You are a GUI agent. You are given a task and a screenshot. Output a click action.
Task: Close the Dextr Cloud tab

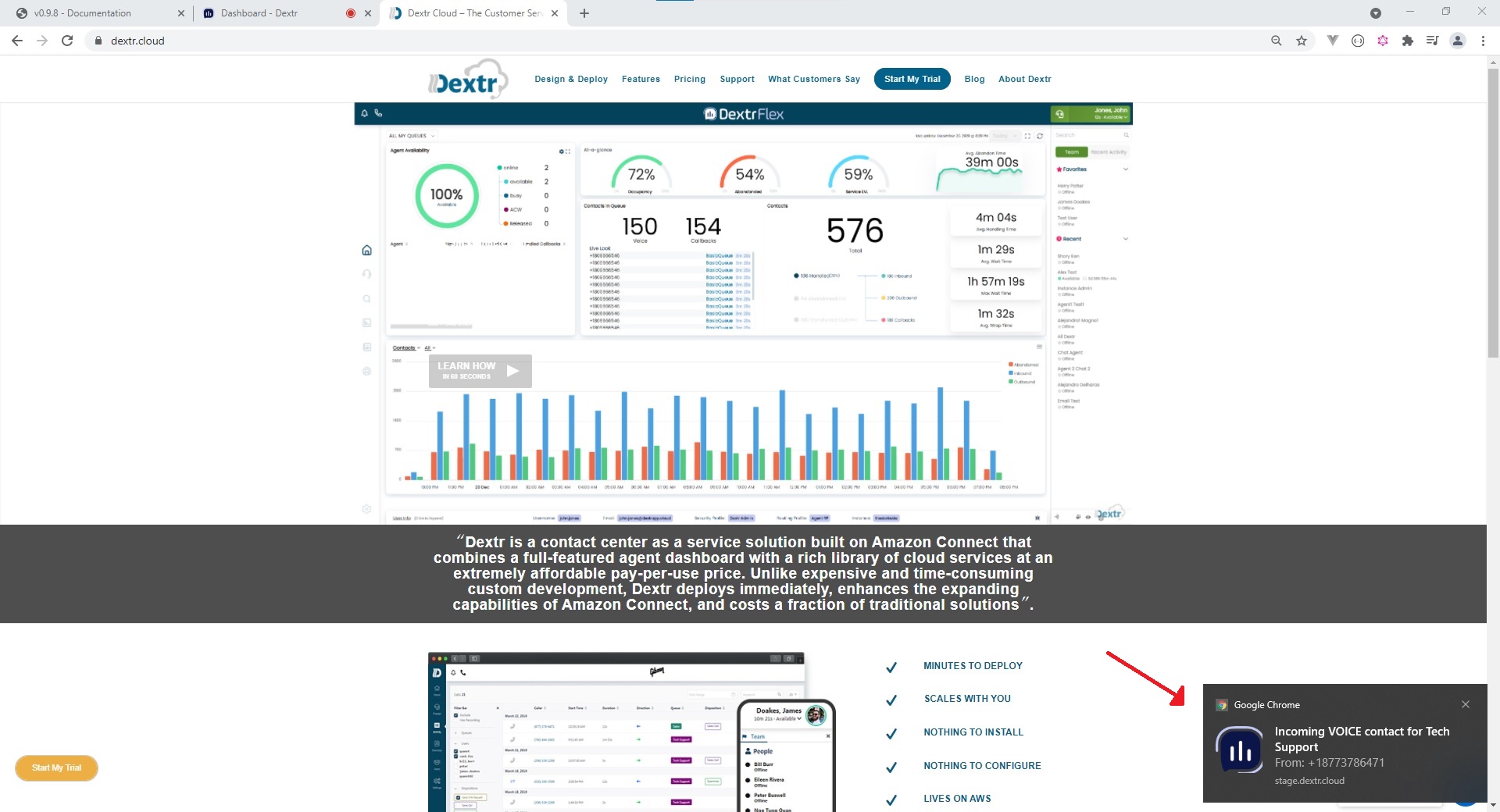click(x=555, y=13)
